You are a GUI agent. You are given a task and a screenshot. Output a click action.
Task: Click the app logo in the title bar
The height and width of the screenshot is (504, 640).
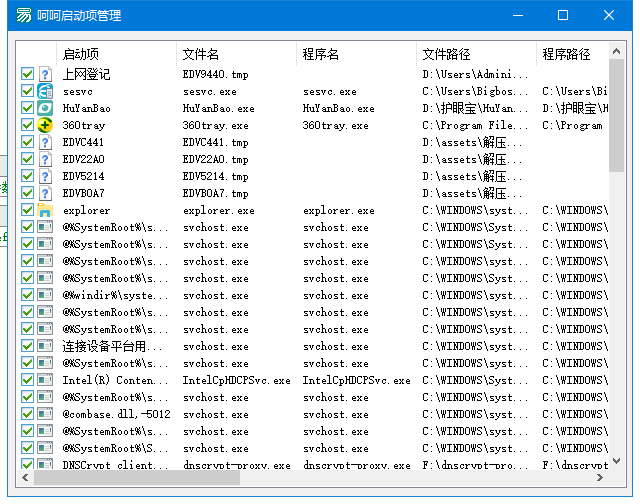point(24,16)
